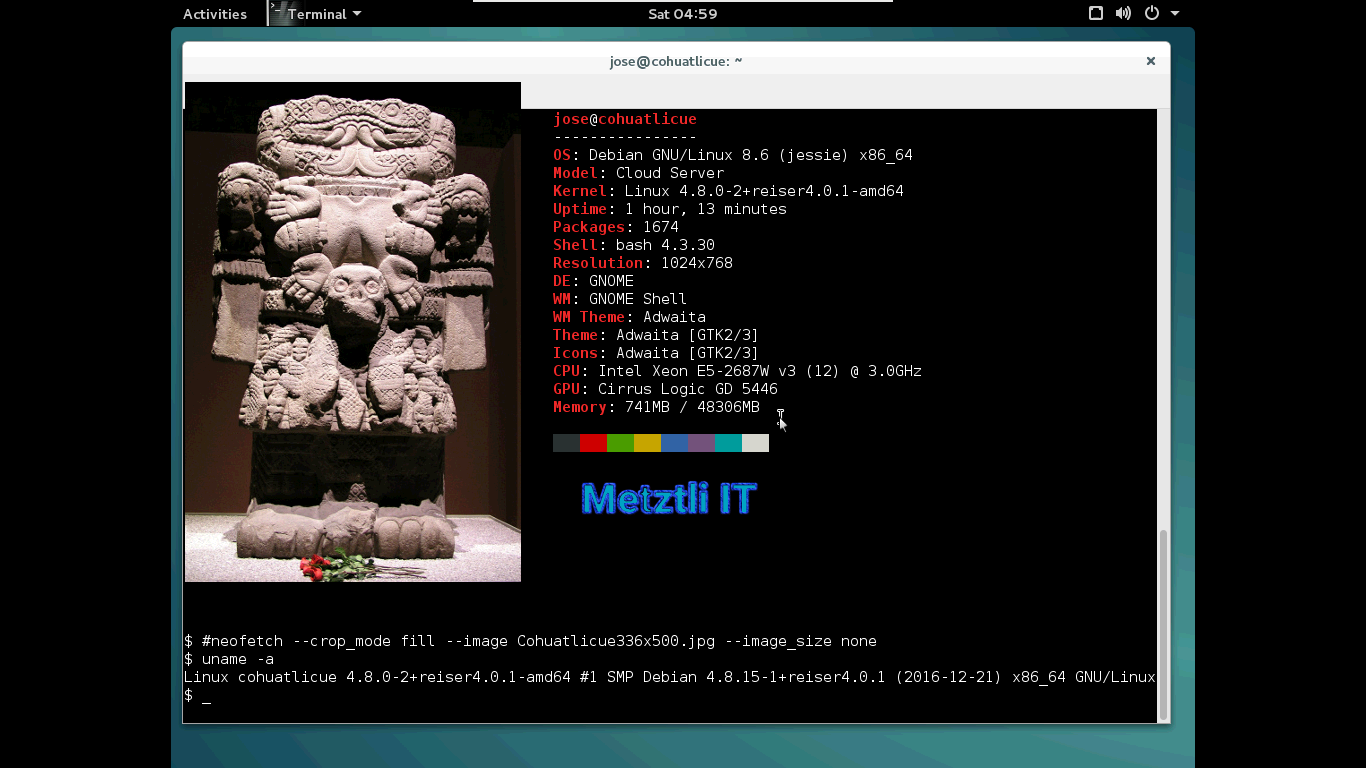Click the DE: GNOME line
The height and width of the screenshot is (768, 1366).
point(593,281)
